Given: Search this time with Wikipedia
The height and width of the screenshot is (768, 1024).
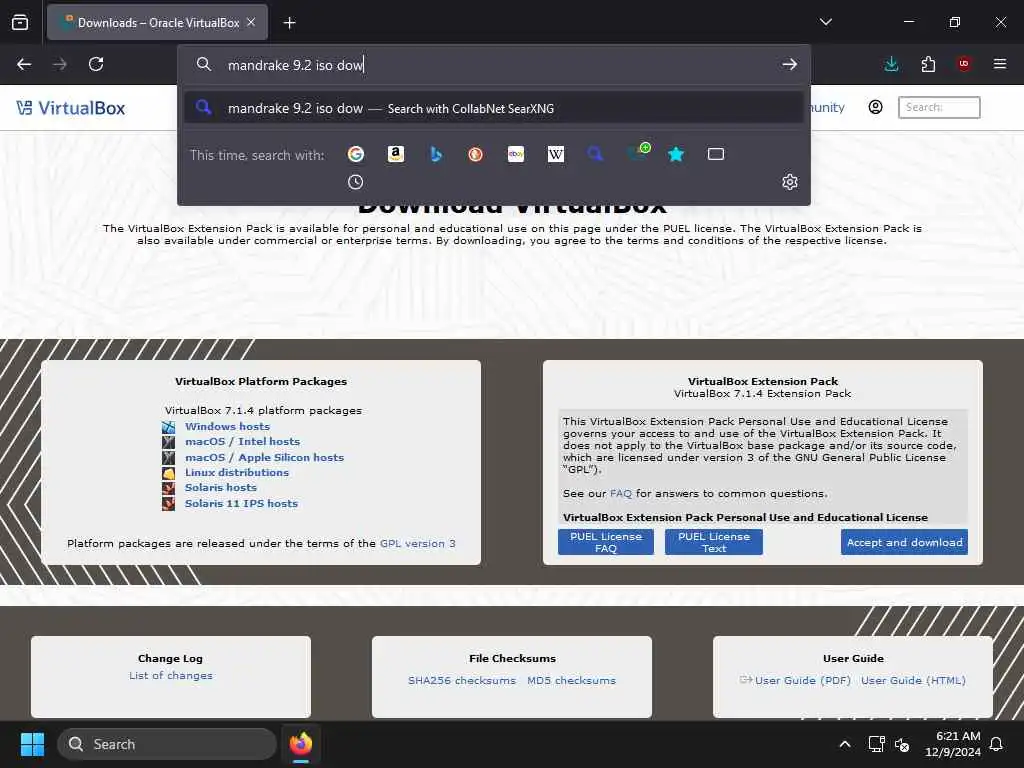Looking at the screenshot, I should [x=556, y=154].
